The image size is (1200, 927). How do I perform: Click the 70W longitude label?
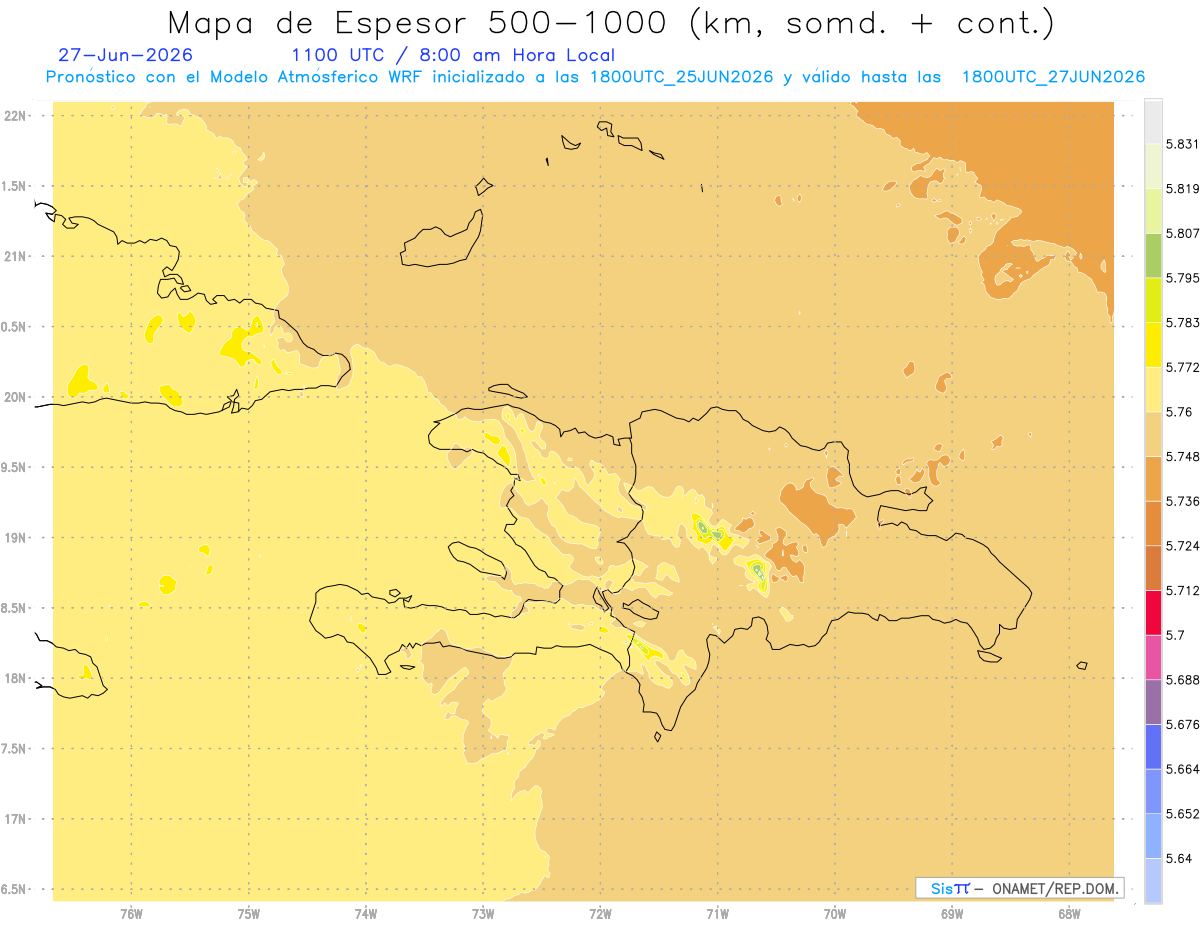point(835,914)
